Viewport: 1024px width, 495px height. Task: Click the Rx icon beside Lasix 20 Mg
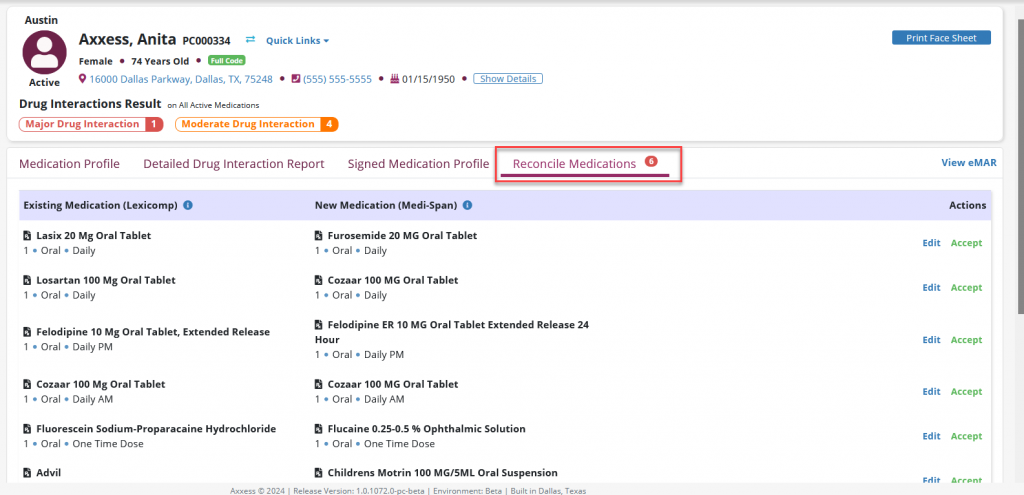point(27,236)
